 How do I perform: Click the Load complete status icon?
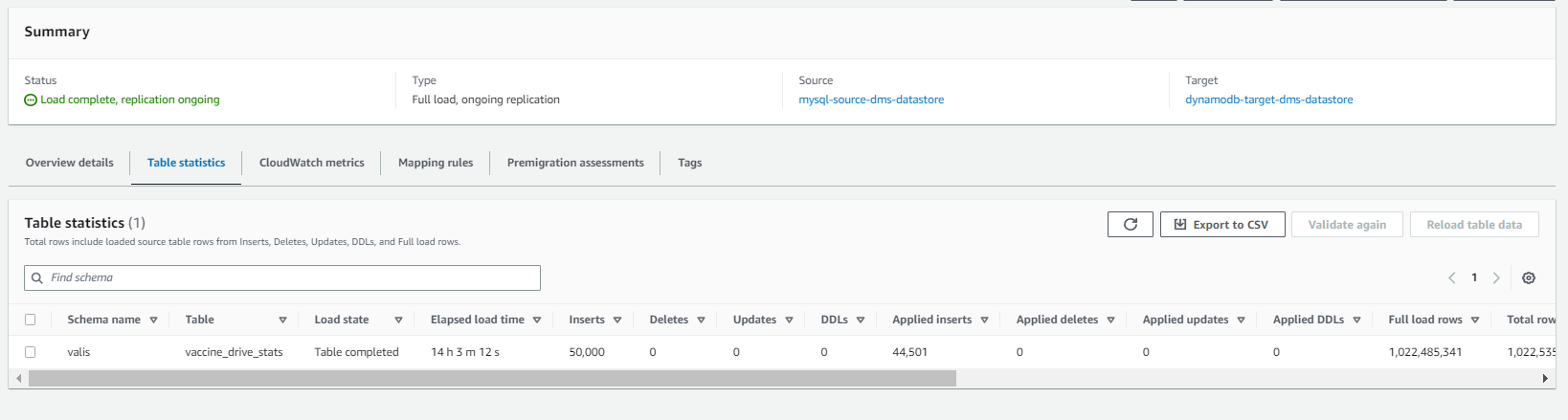pyautogui.click(x=31, y=100)
